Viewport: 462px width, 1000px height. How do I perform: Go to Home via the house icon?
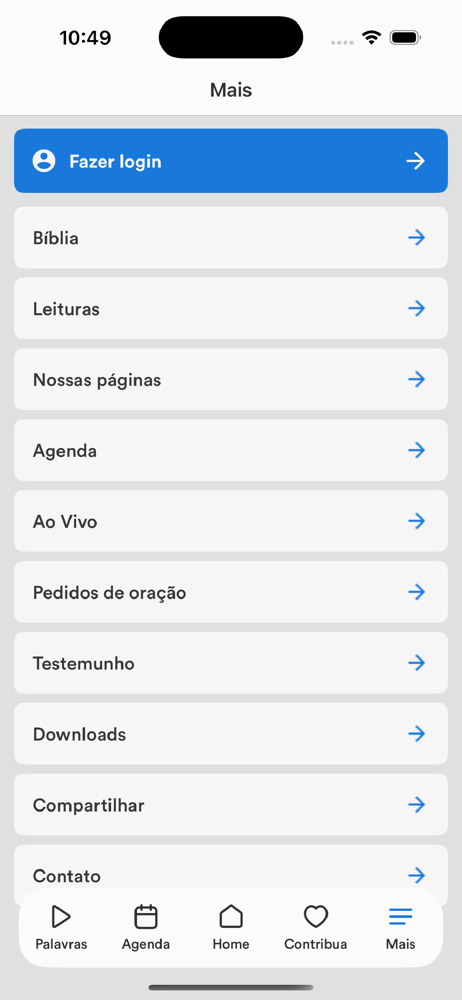click(x=231, y=917)
